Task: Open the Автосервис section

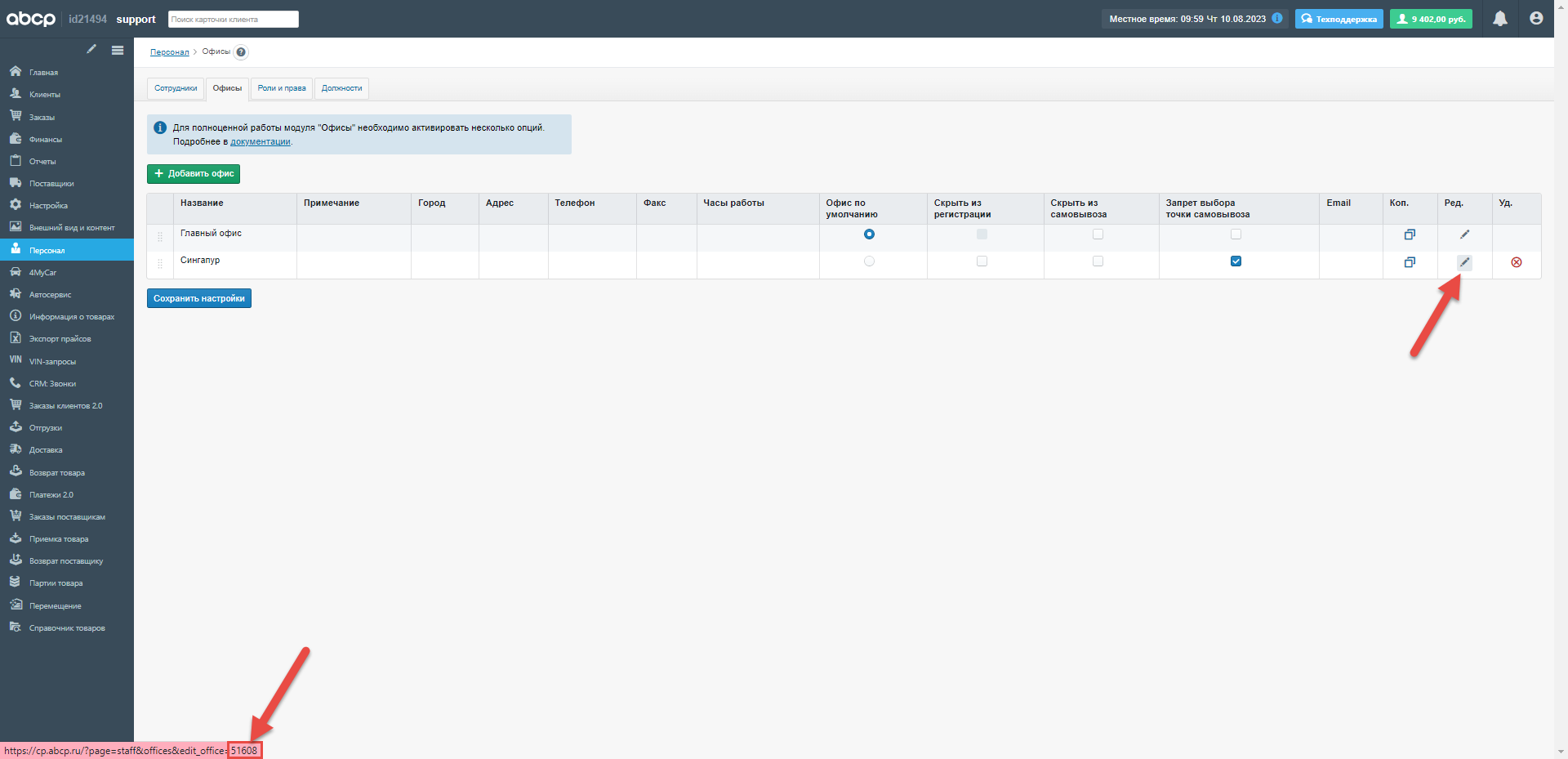Action: pos(67,295)
